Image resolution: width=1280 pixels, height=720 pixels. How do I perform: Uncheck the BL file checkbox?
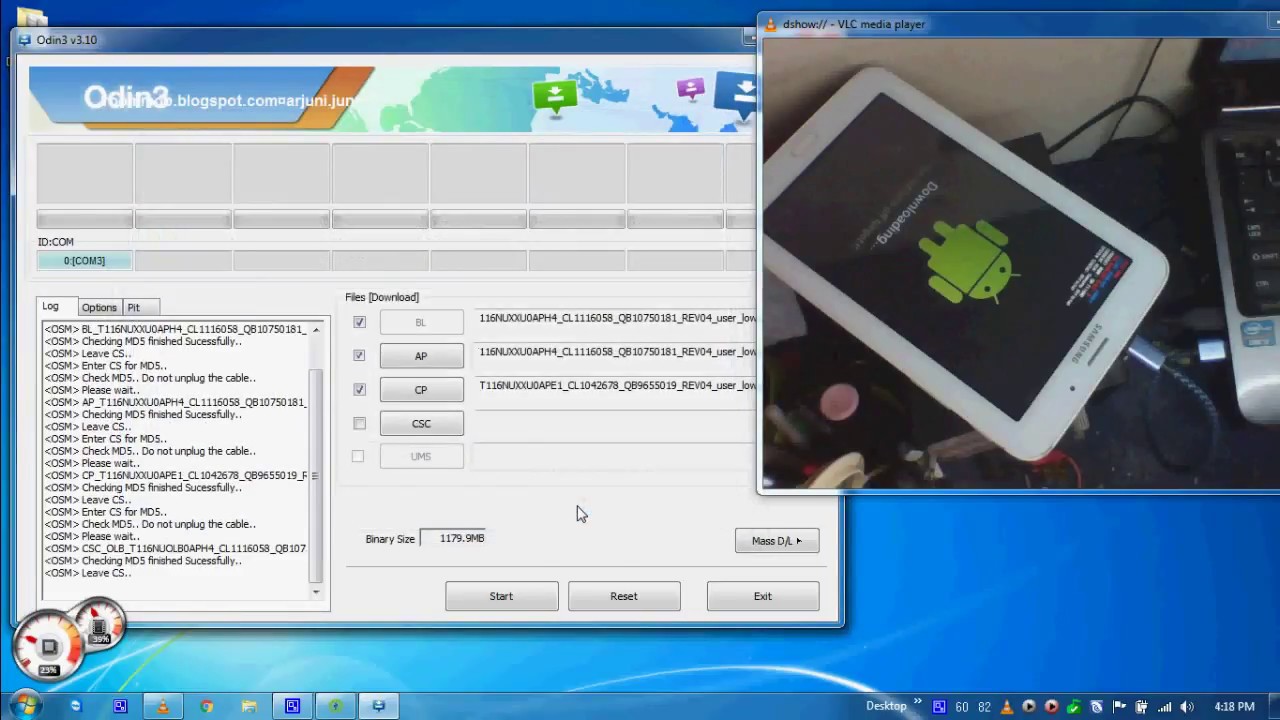coord(359,322)
